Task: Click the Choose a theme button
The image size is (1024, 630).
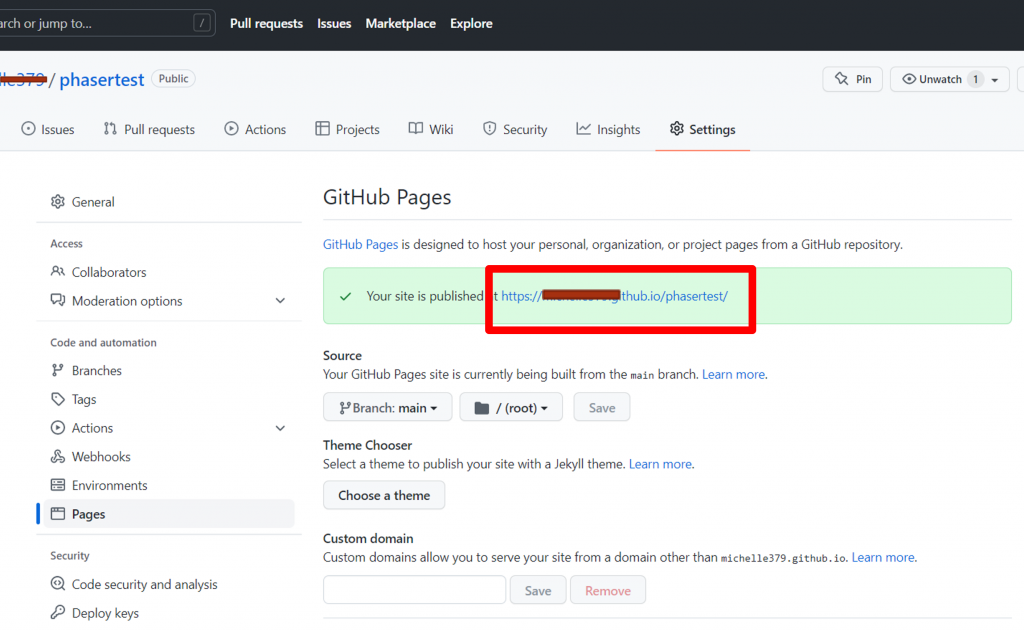Action: tap(384, 496)
